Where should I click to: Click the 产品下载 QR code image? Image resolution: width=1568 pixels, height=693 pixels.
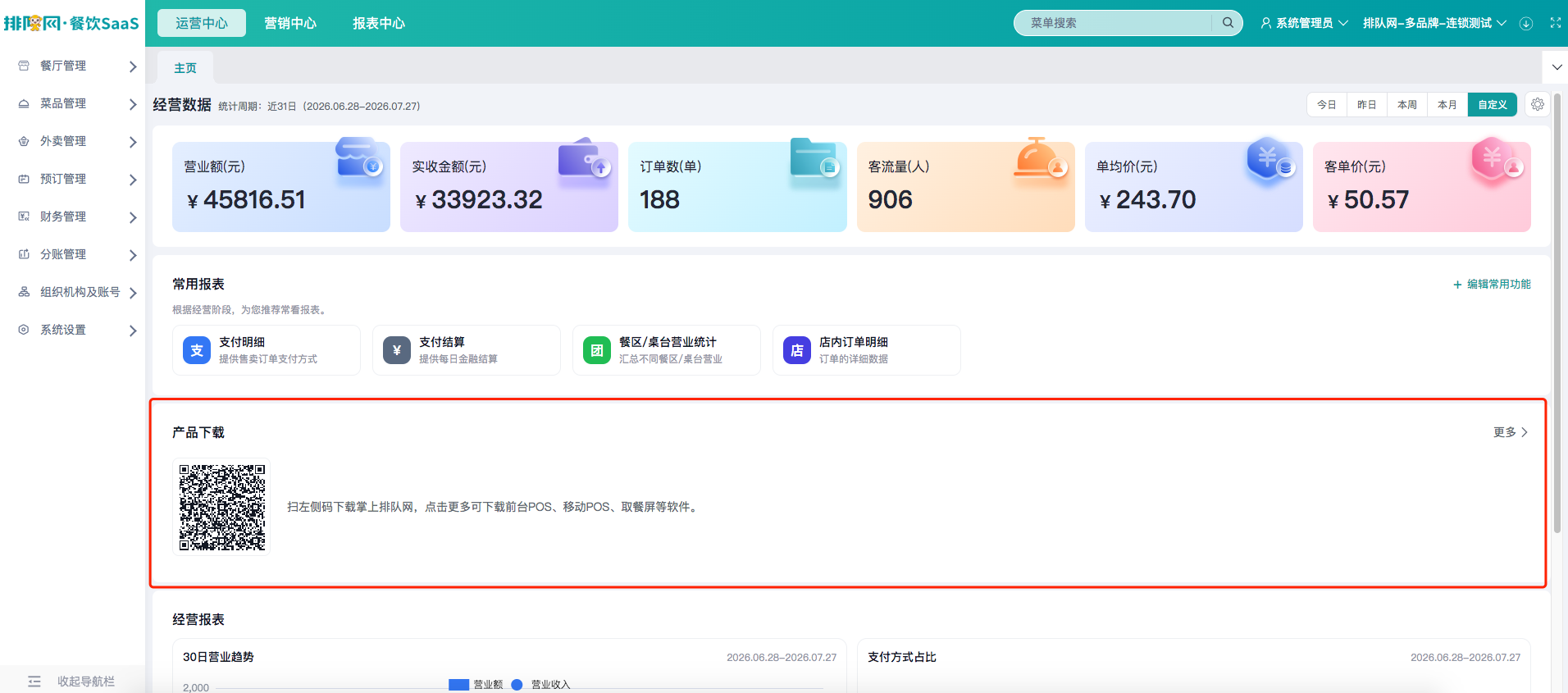222,508
